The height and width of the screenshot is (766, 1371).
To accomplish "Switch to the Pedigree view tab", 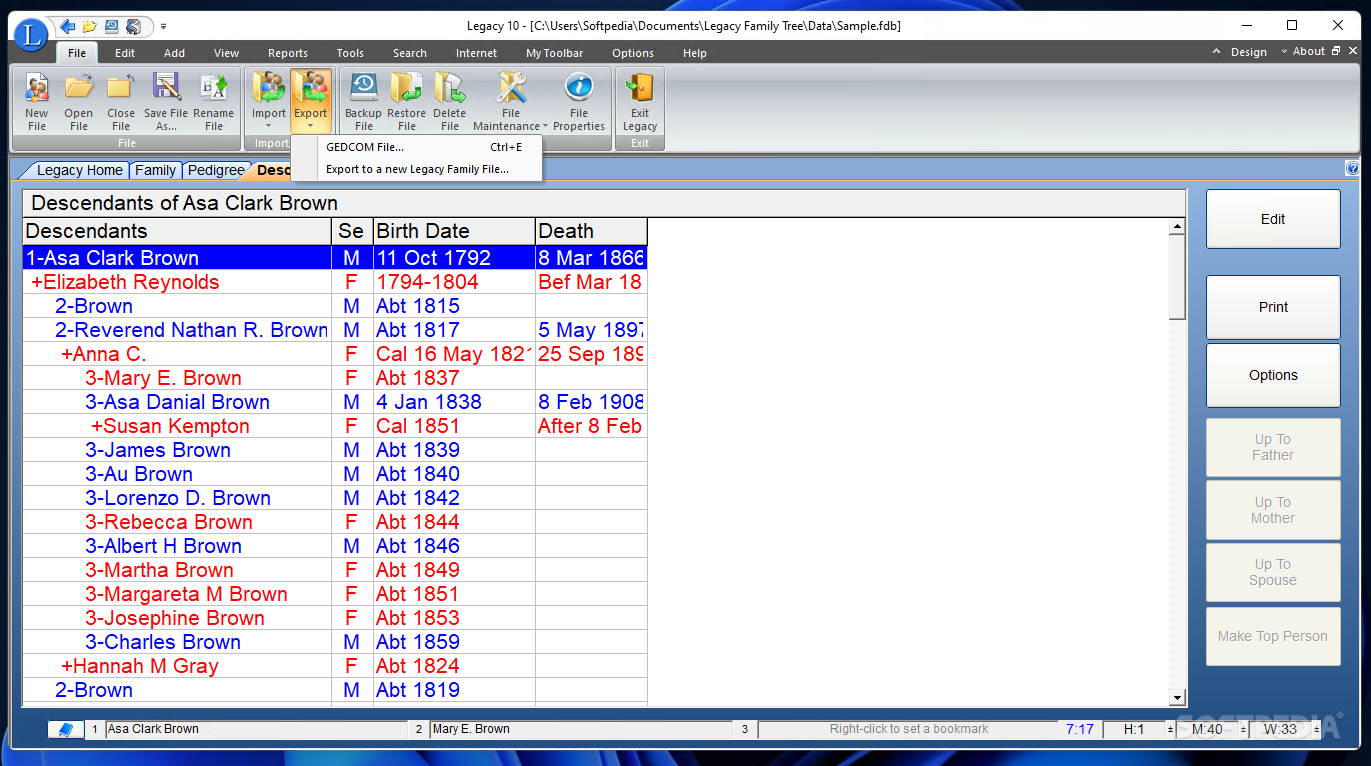I will tap(215, 170).
